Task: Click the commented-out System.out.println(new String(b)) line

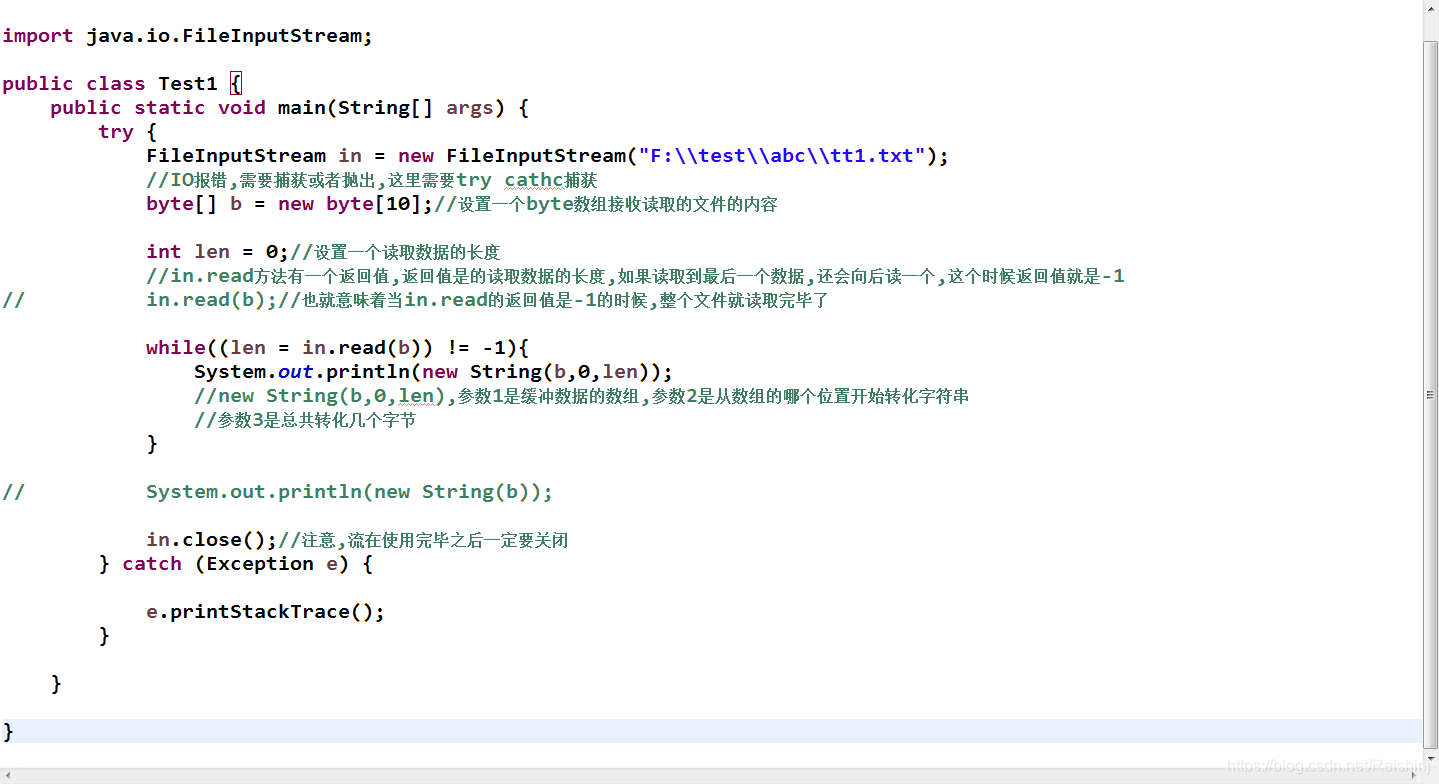Action: (349, 492)
